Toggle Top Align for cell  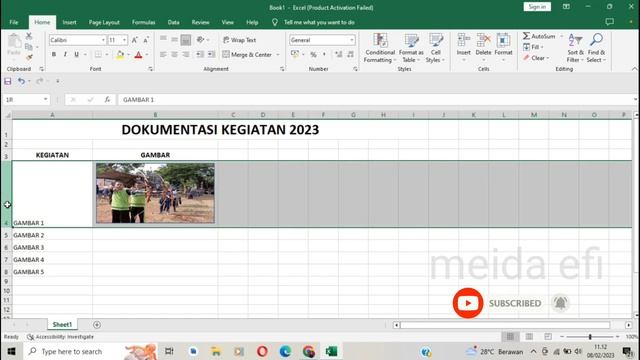pos(163,39)
